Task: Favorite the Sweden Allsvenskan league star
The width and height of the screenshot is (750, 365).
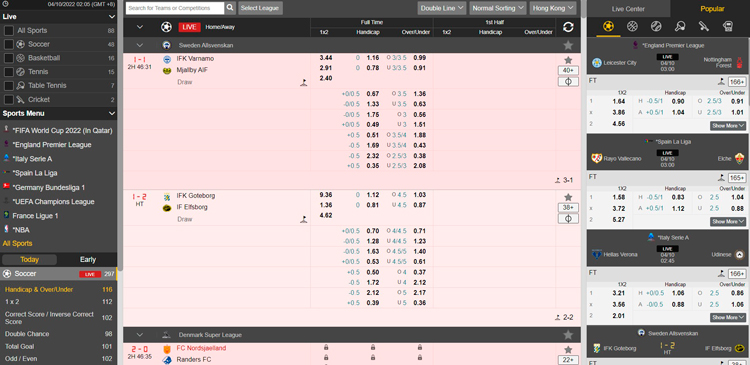Action: (568, 45)
